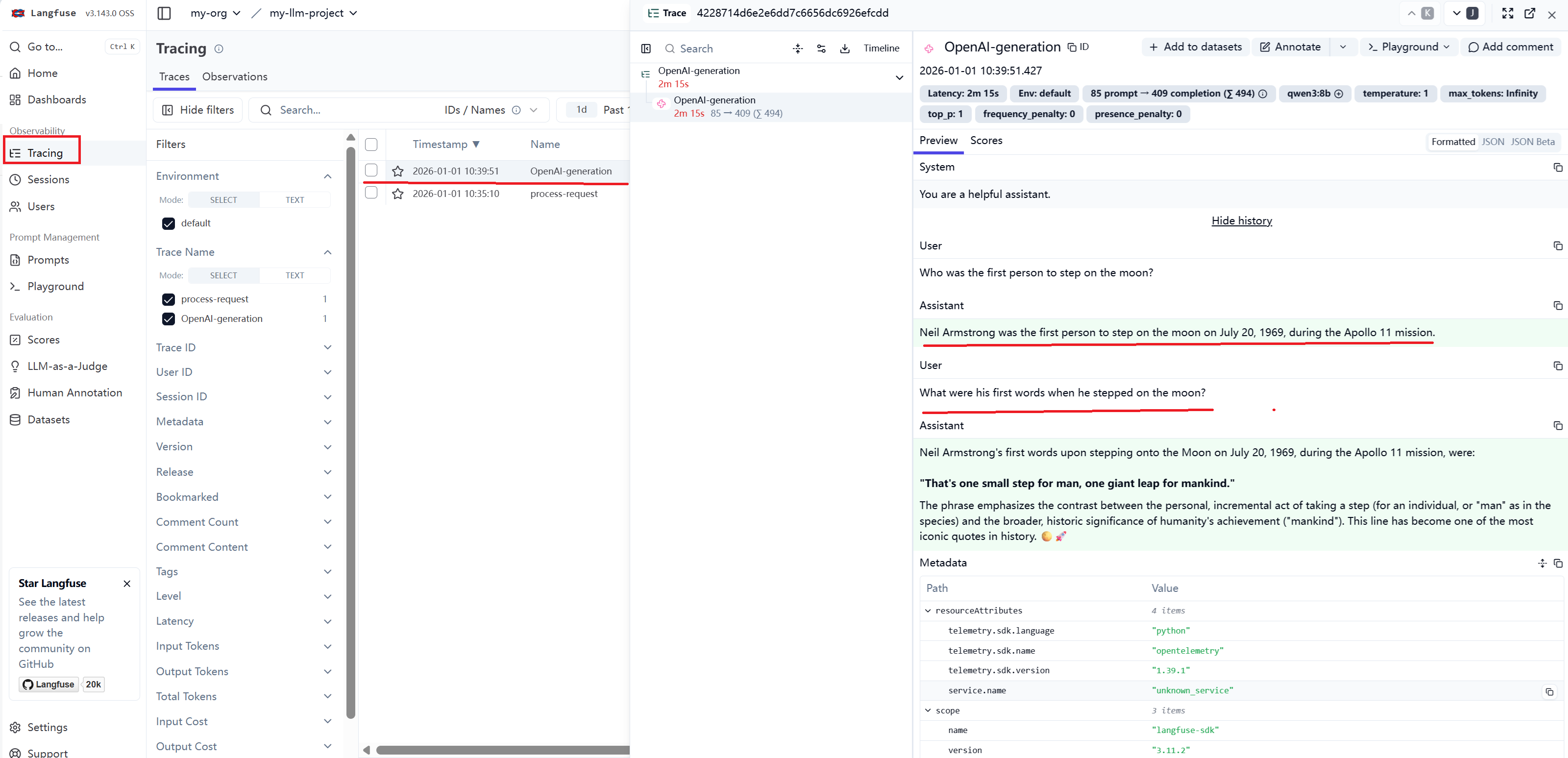
Task: Open the my-llm-project dropdown
Action: [x=313, y=13]
